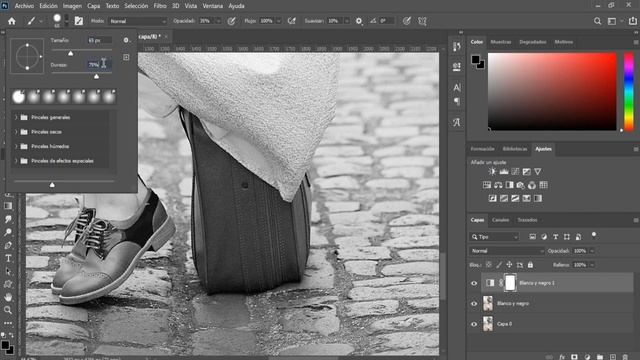Adjust the Tamaño size slider handle
This screenshot has height=360, width=640.
pos(71,53)
